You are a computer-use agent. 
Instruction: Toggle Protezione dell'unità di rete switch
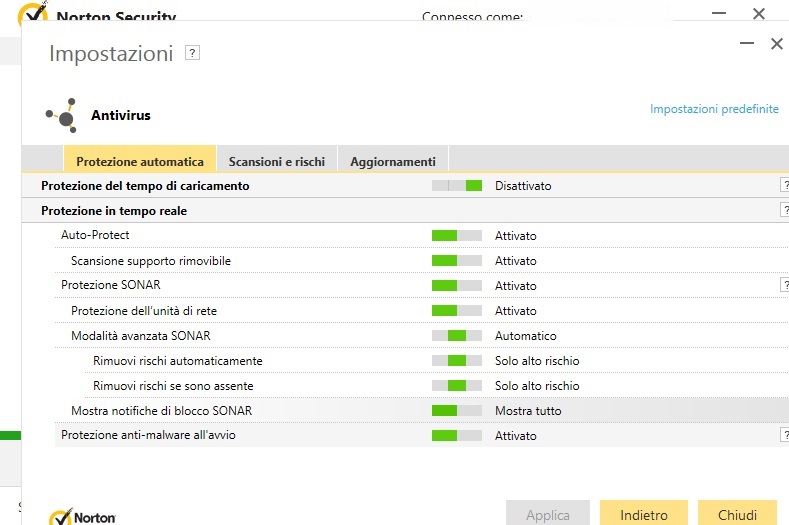point(457,311)
